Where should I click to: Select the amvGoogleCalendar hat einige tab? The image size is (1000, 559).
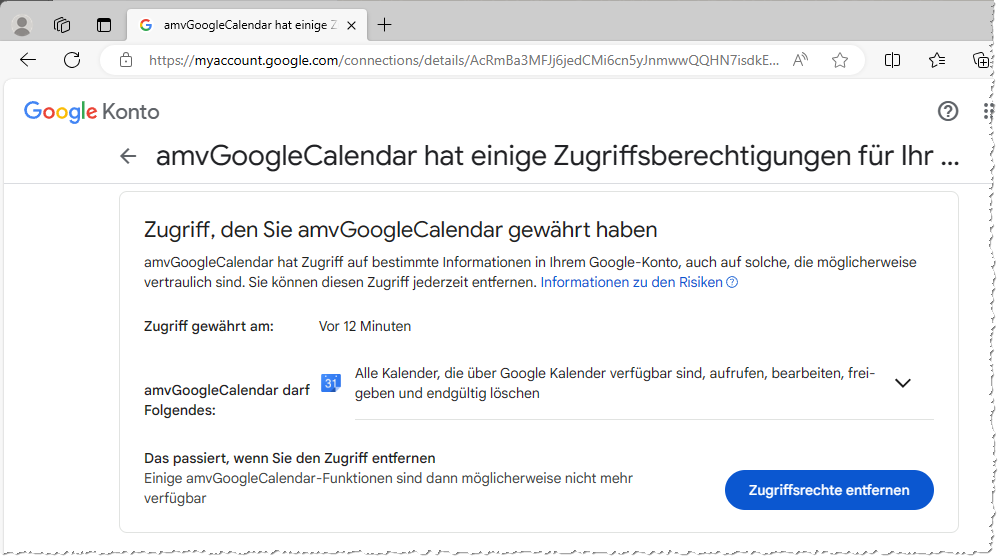click(x=247, y=25)
